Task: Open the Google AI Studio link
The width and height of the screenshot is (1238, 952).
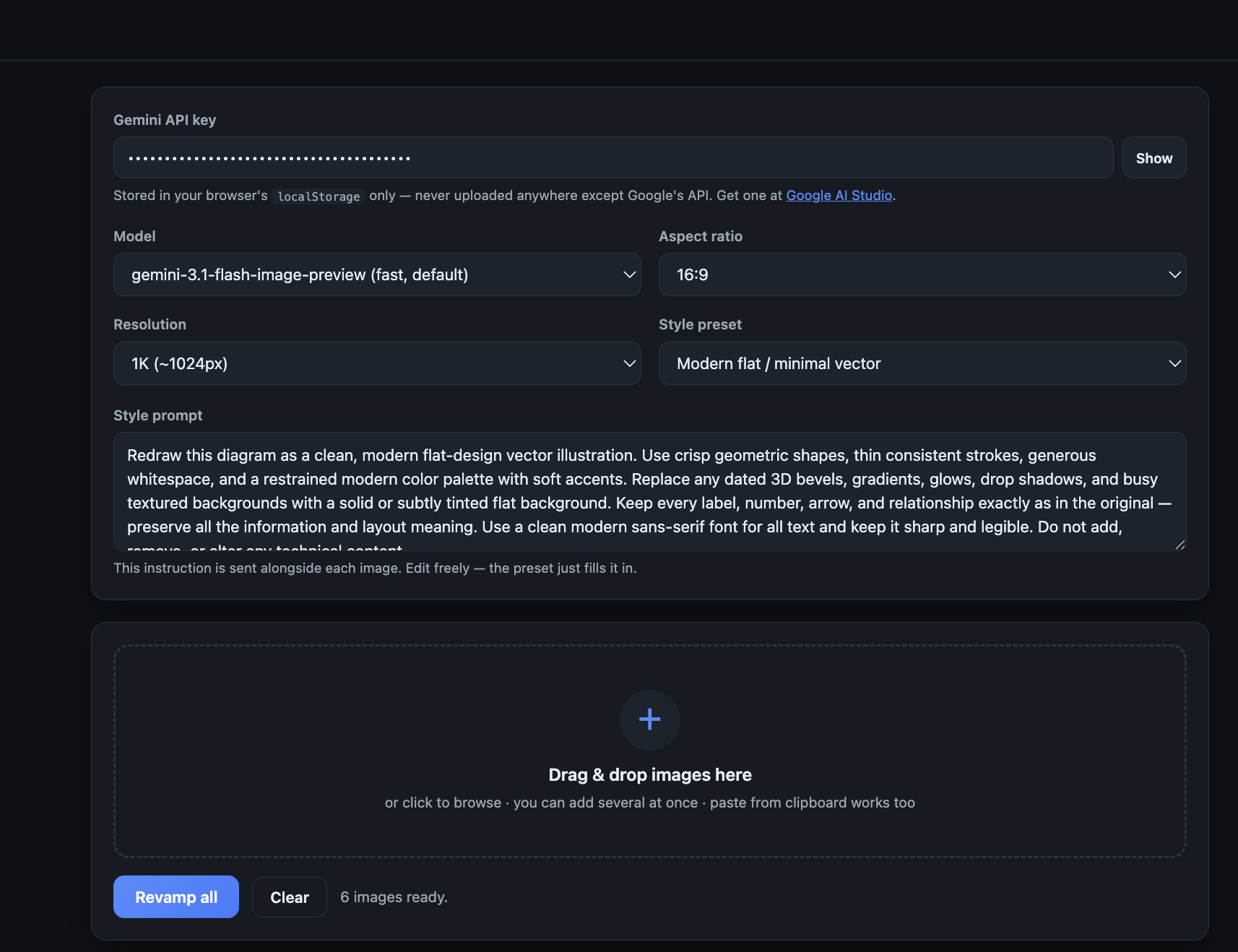Action: point(839,195)
